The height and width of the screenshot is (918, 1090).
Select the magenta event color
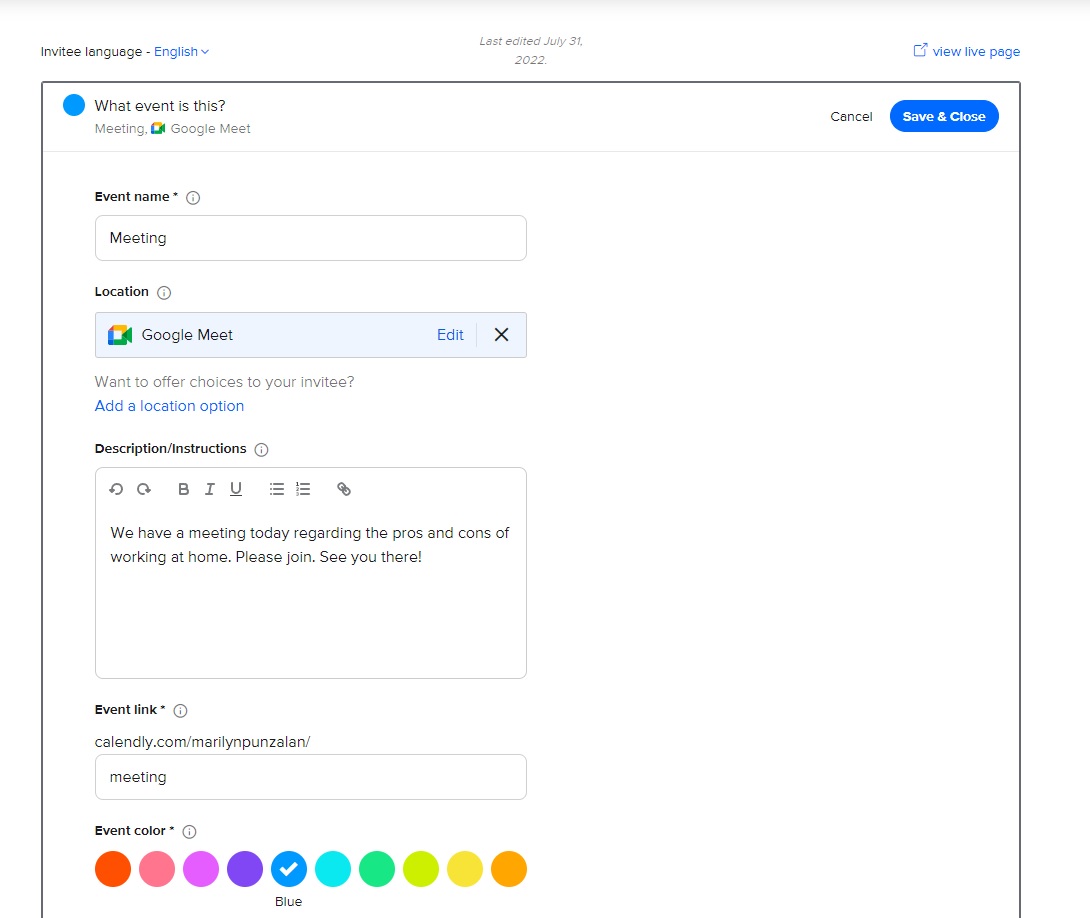click(x=201, y=869)
